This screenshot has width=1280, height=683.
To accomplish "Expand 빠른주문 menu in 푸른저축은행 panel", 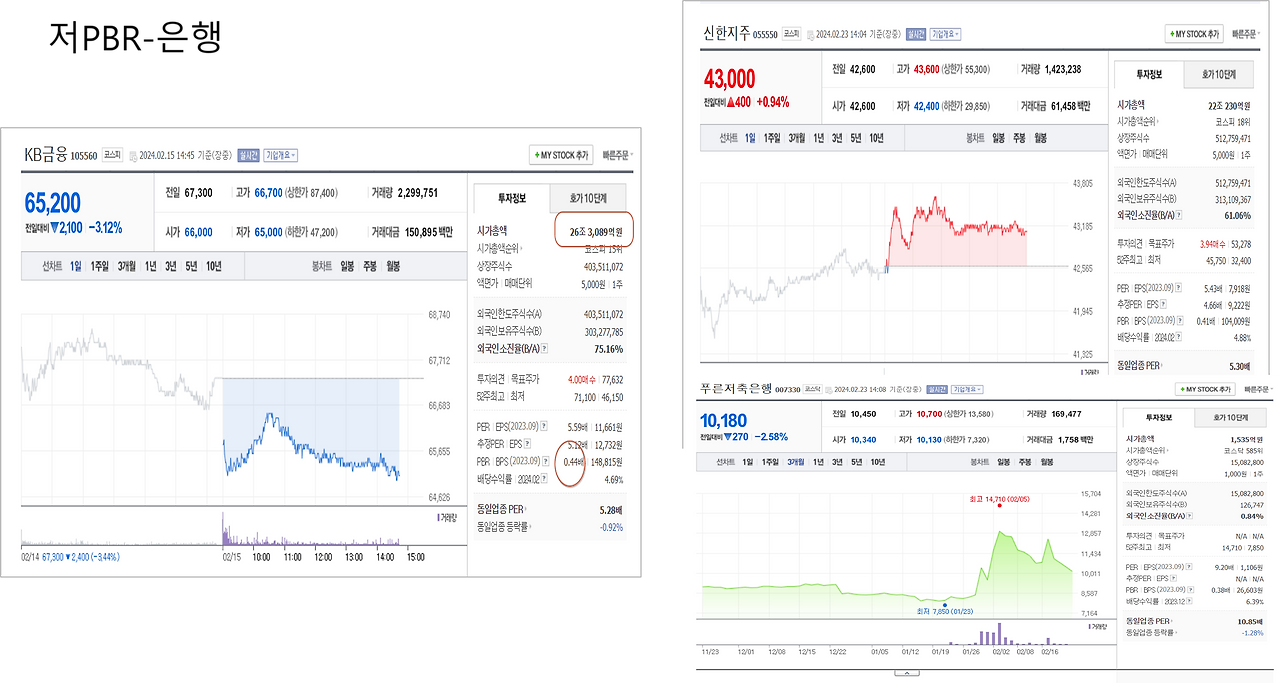I will click(1261, 390).
